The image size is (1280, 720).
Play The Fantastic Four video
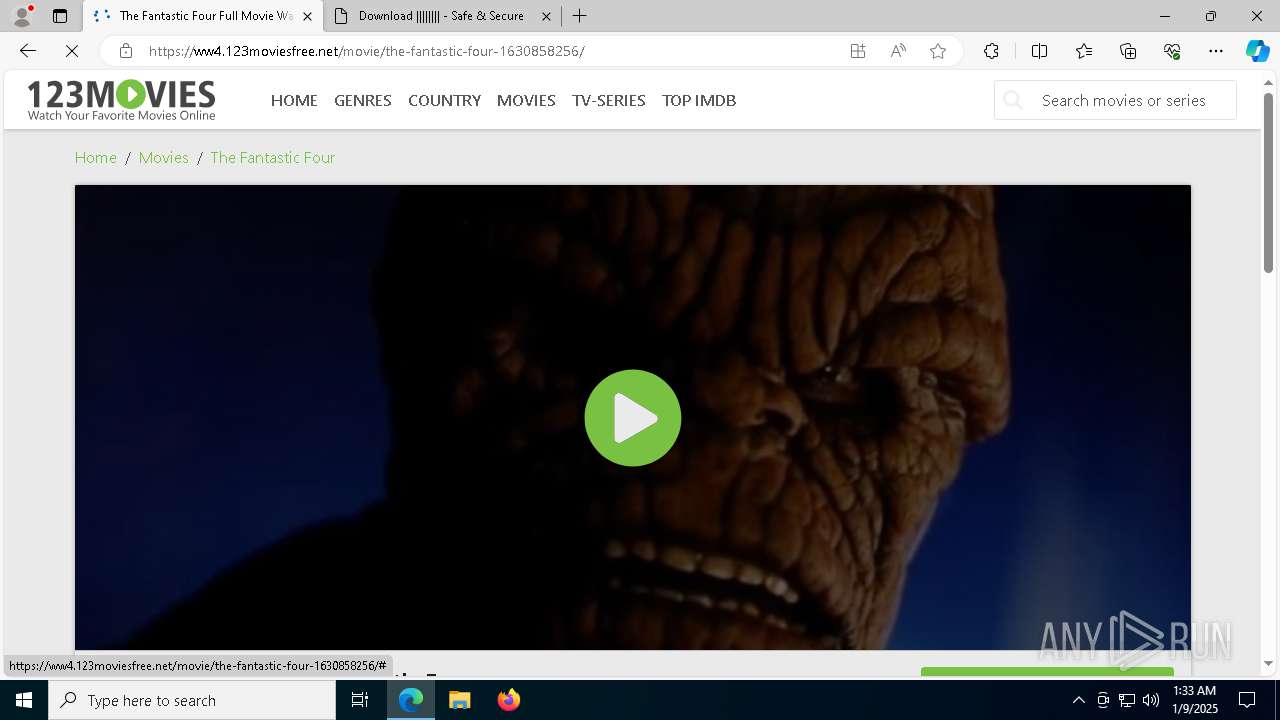(x=633, y=418)
